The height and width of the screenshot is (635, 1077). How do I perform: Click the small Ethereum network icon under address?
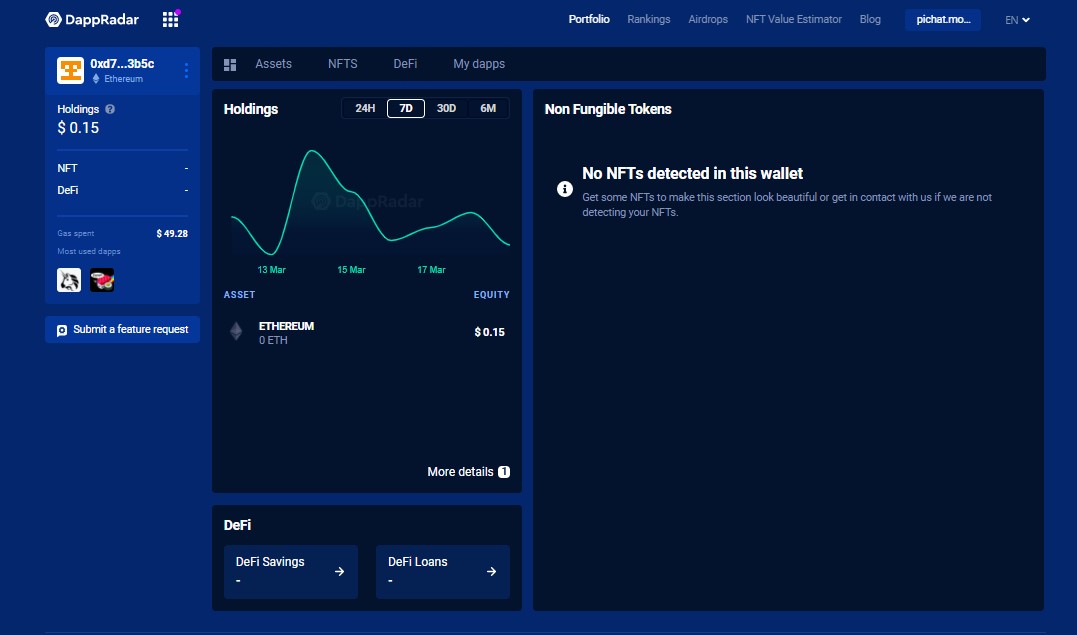coord(96,79)
